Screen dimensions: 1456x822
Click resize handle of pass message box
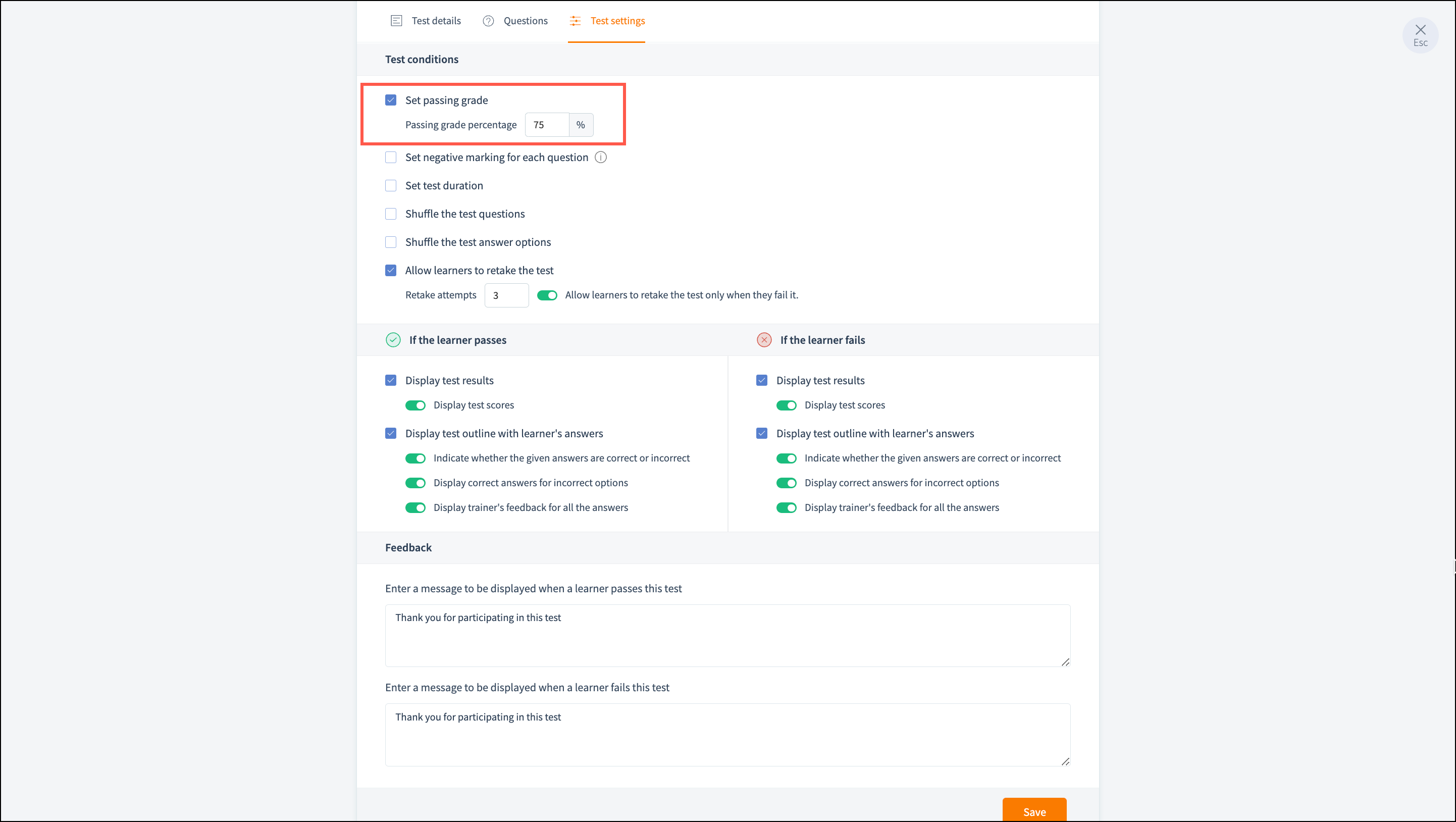(x=1065, y=662)
